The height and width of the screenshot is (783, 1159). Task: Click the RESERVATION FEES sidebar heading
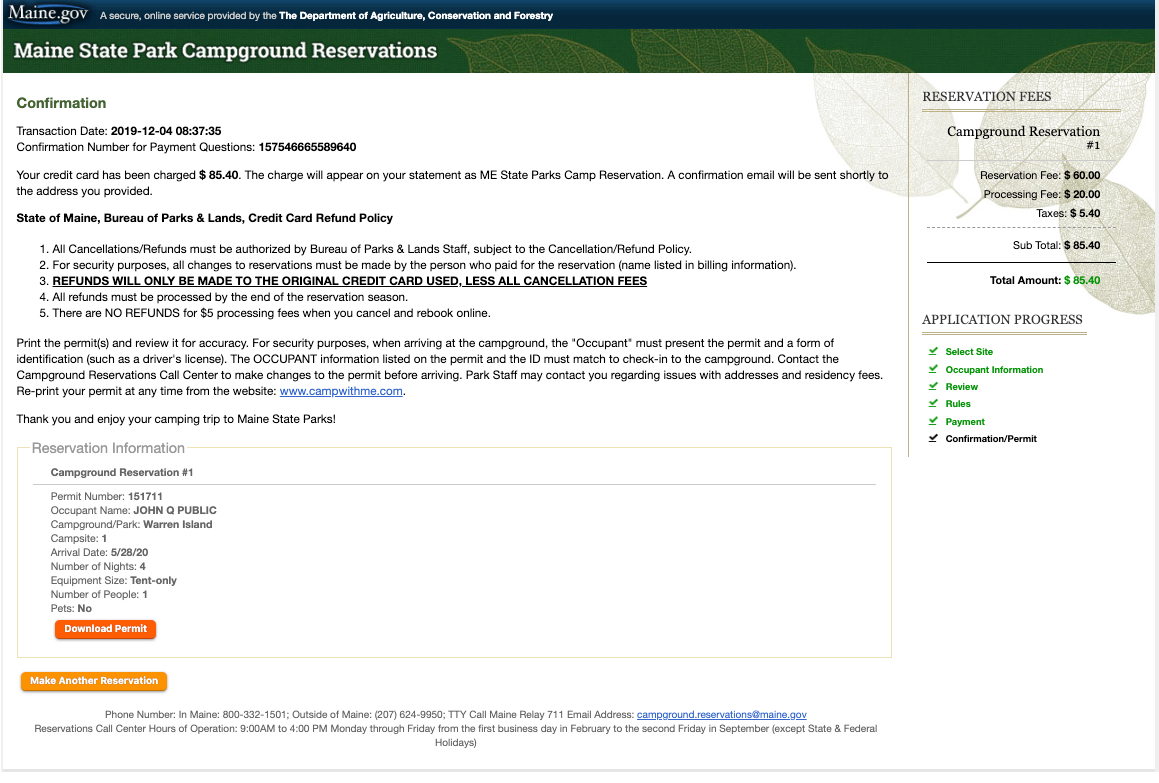pos(987,97)
